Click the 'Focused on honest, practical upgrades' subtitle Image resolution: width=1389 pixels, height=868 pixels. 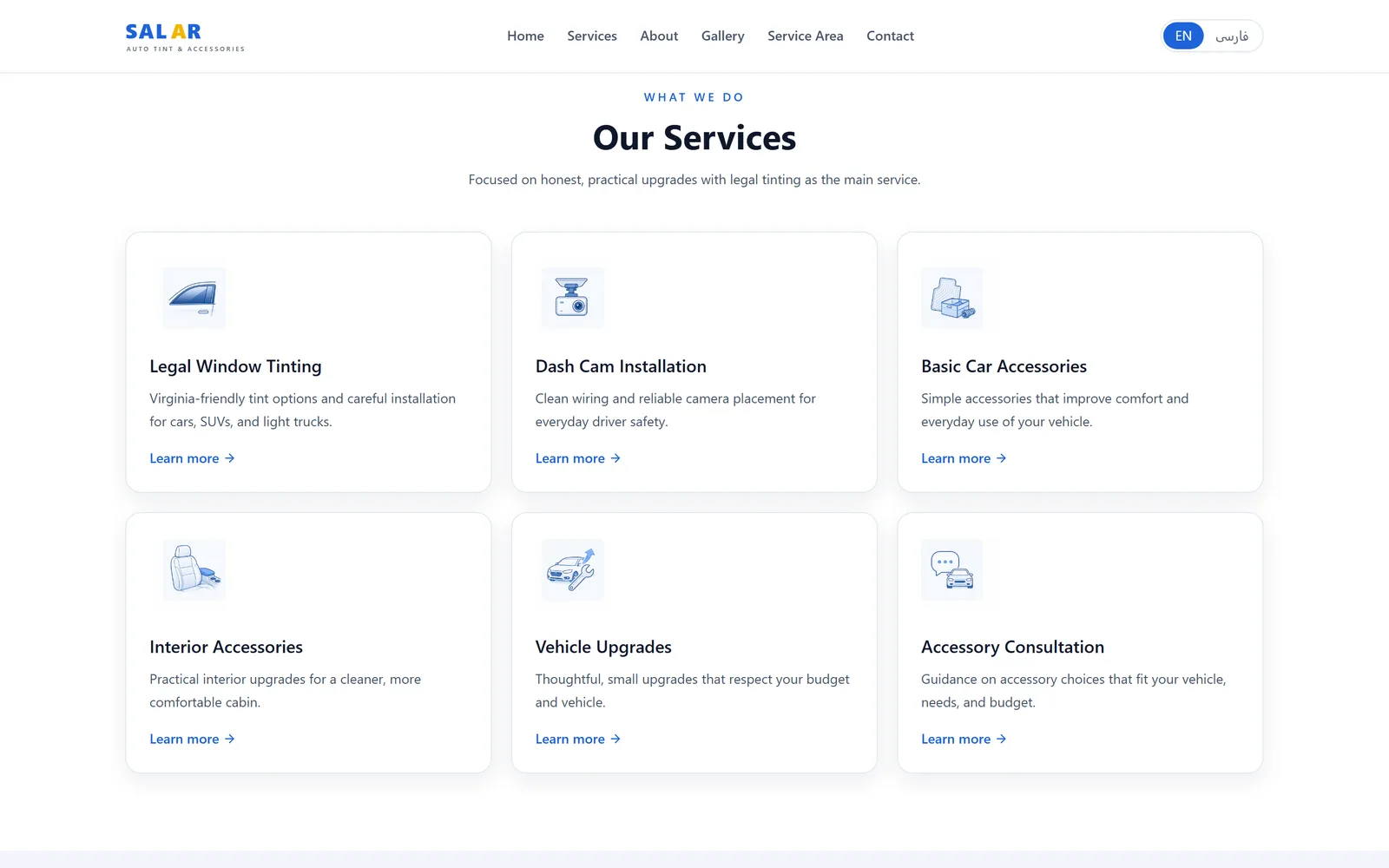point(694,180)
